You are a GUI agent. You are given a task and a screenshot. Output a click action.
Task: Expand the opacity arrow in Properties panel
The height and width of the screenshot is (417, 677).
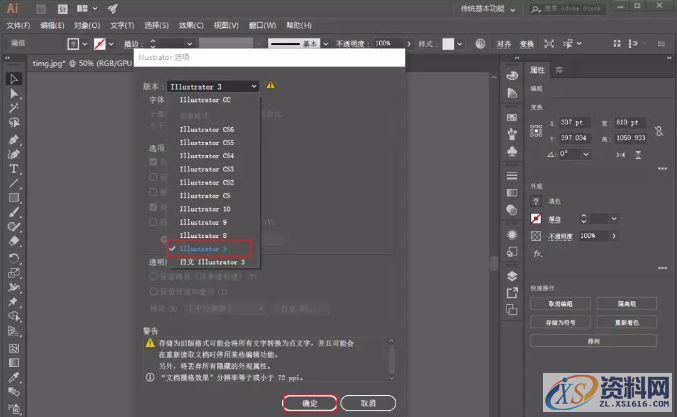[614, 236]
